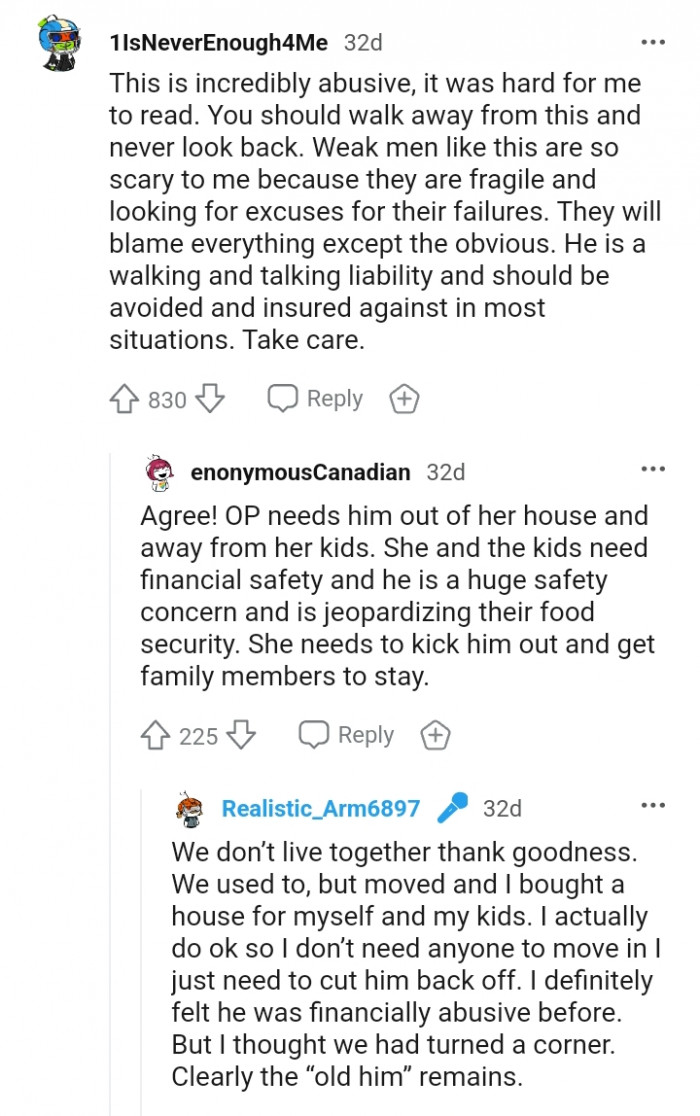Open the options menu on enonymousCanadian's comment
Image resolution: width=700 pixels, height=1116 pixels.
pyautogui.click(x=653, y=468)
